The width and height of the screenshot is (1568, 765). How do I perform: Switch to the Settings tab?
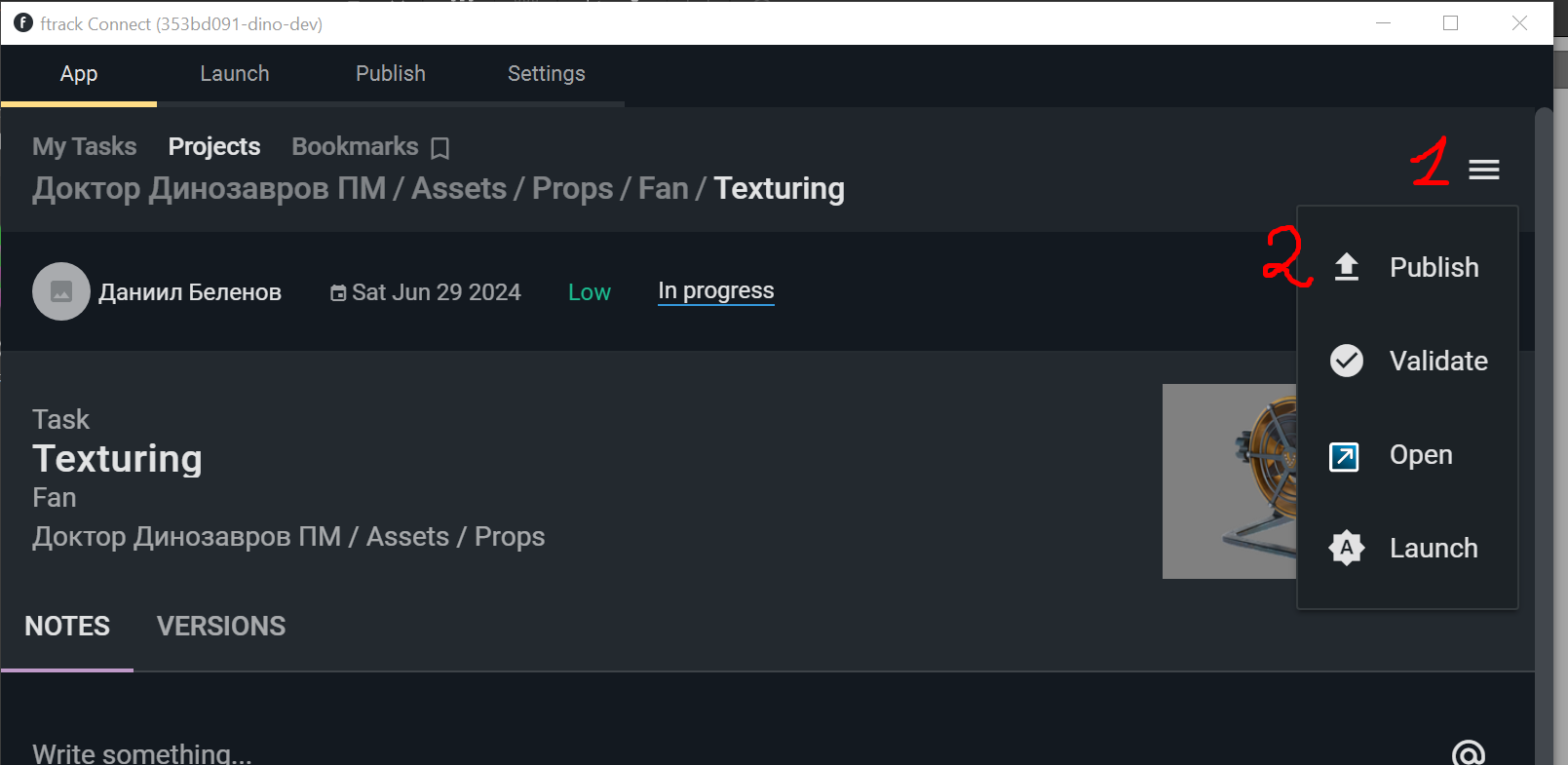click(x=547, y=74)
